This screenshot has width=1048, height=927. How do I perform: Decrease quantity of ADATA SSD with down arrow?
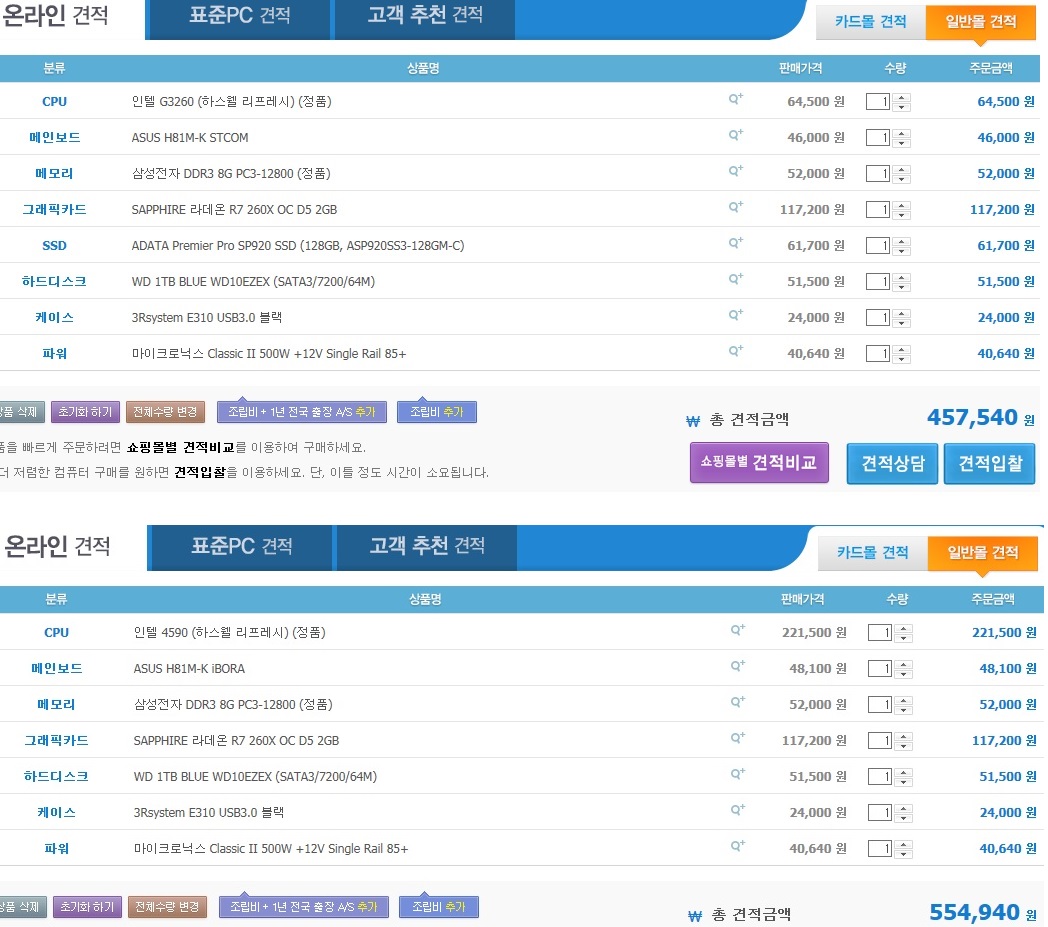click(x=902, y=250)
